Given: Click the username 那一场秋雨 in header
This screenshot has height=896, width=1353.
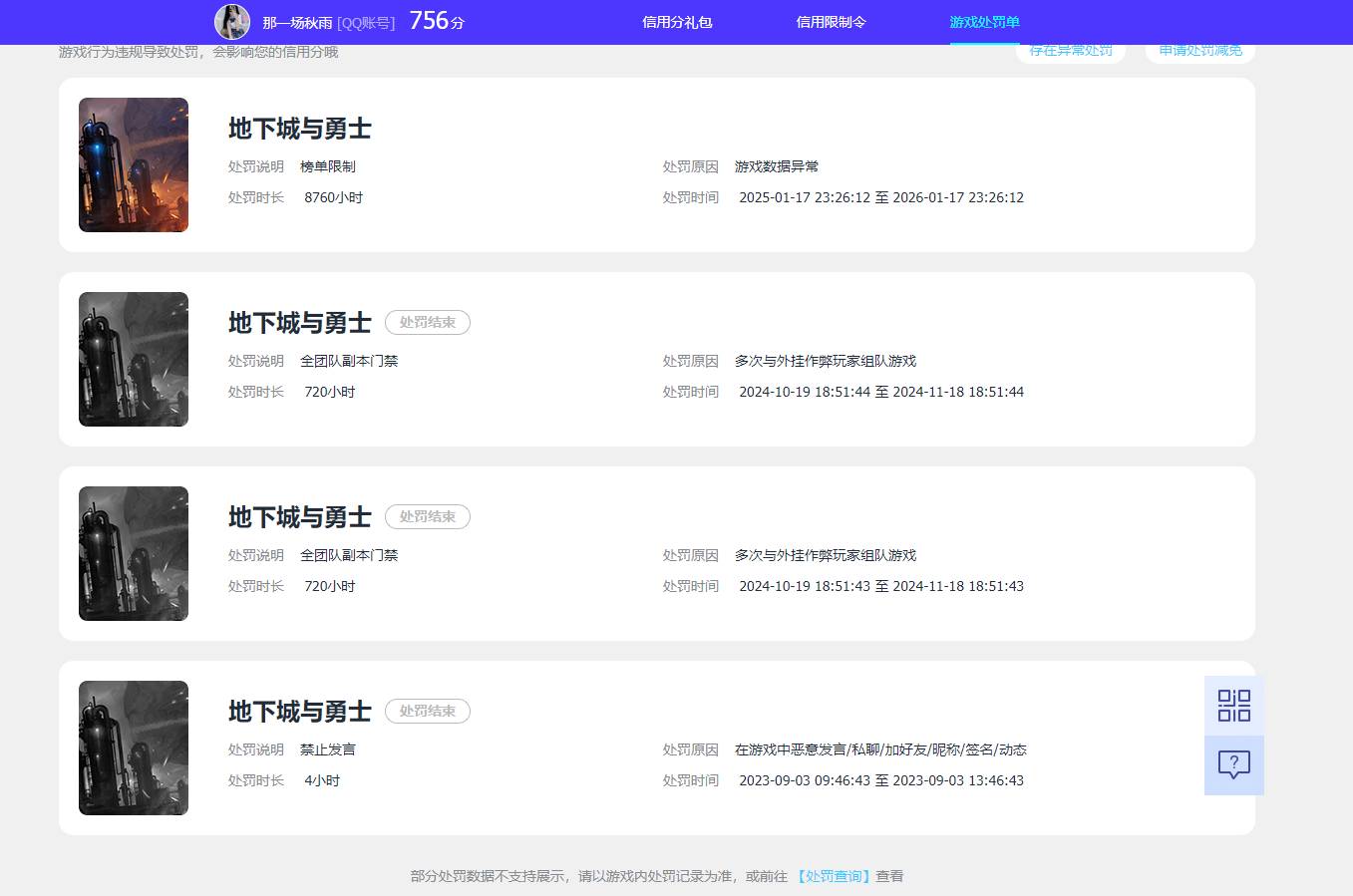Looking at the screenshot, I should (297, 23).
